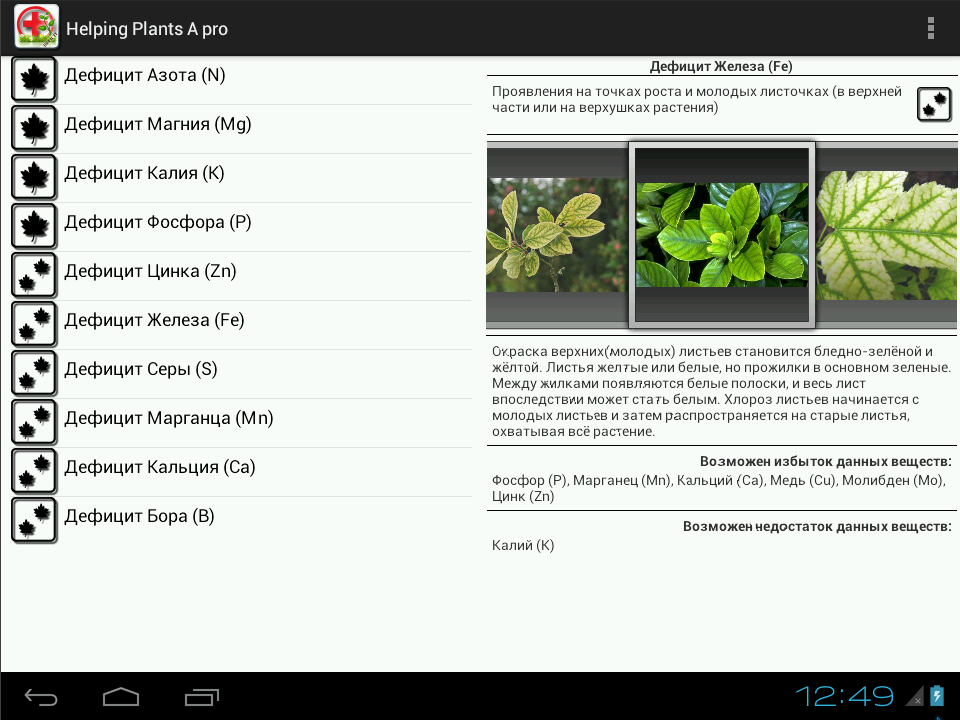View Дефицит Бора (B) entry
960x720 pixels.
coord(241,520)
